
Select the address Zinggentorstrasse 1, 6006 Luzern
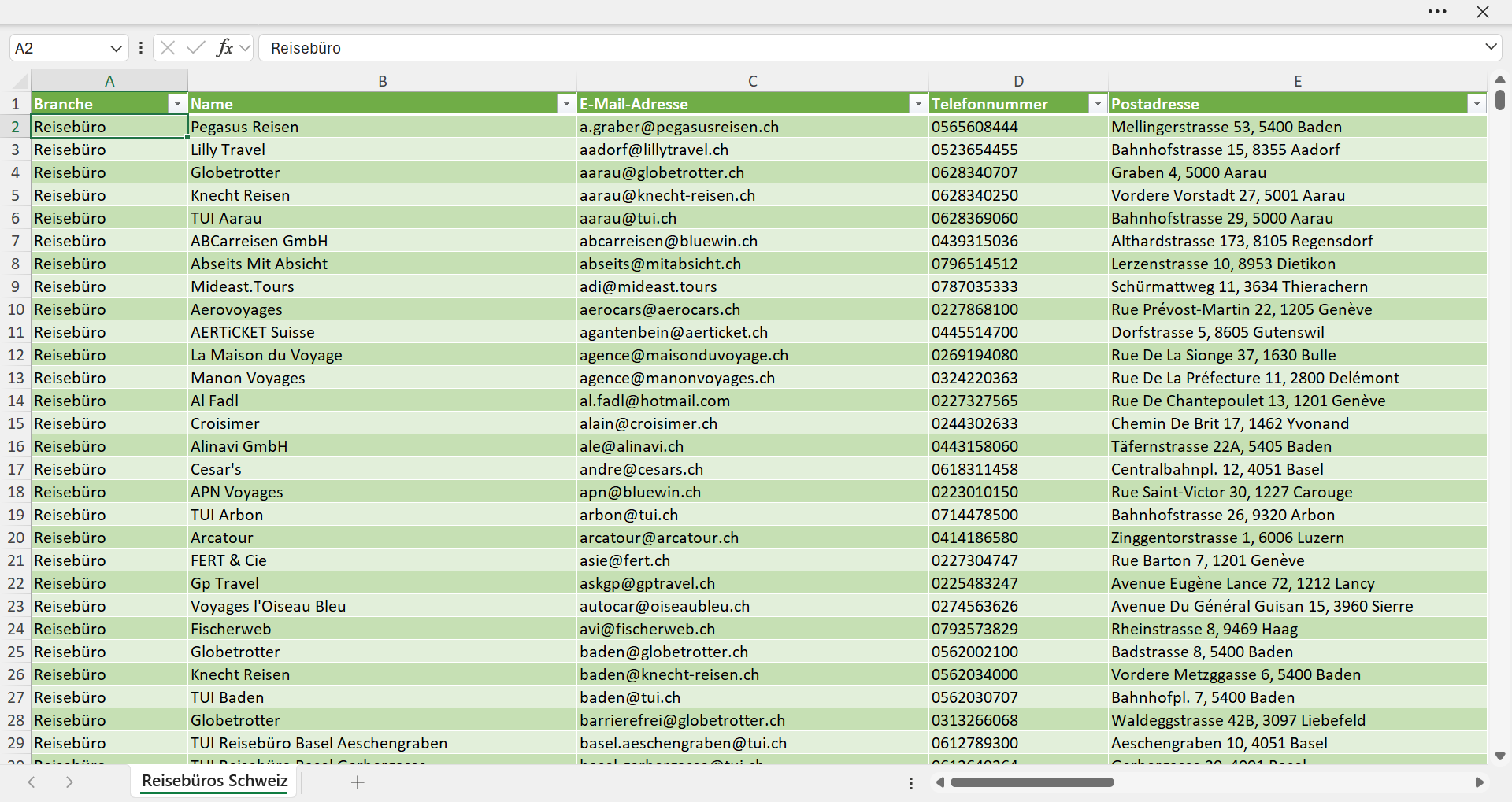pyautogui.click(x=1298, y=538)
